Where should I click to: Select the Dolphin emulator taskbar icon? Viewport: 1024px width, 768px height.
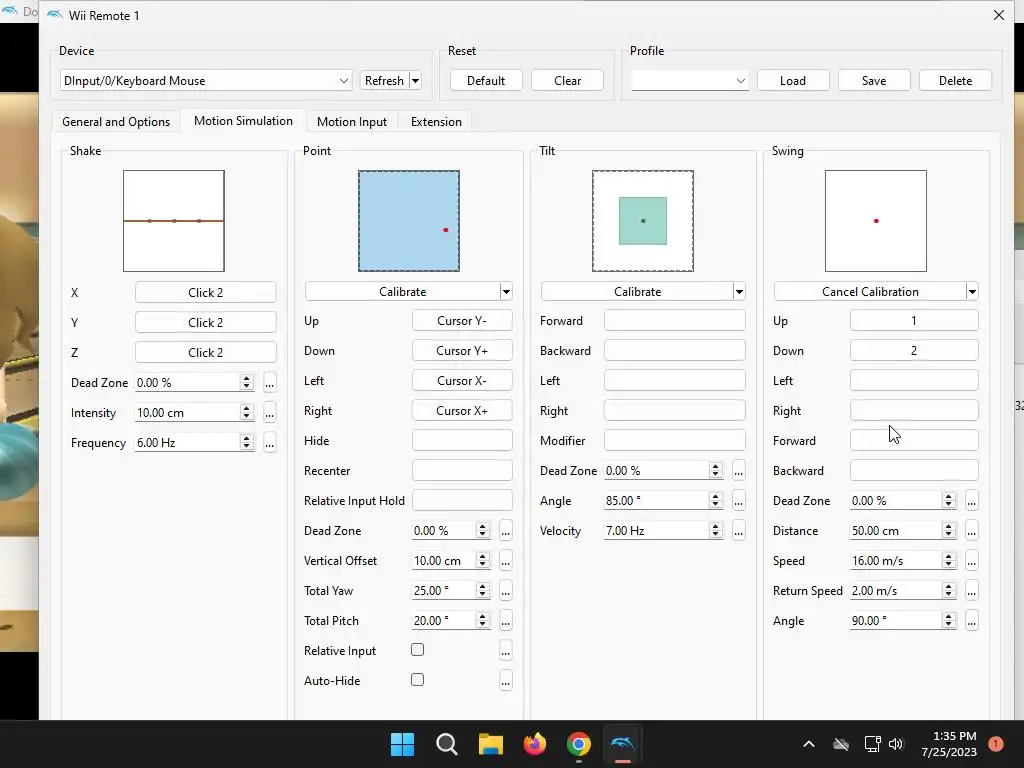(622, 744)
